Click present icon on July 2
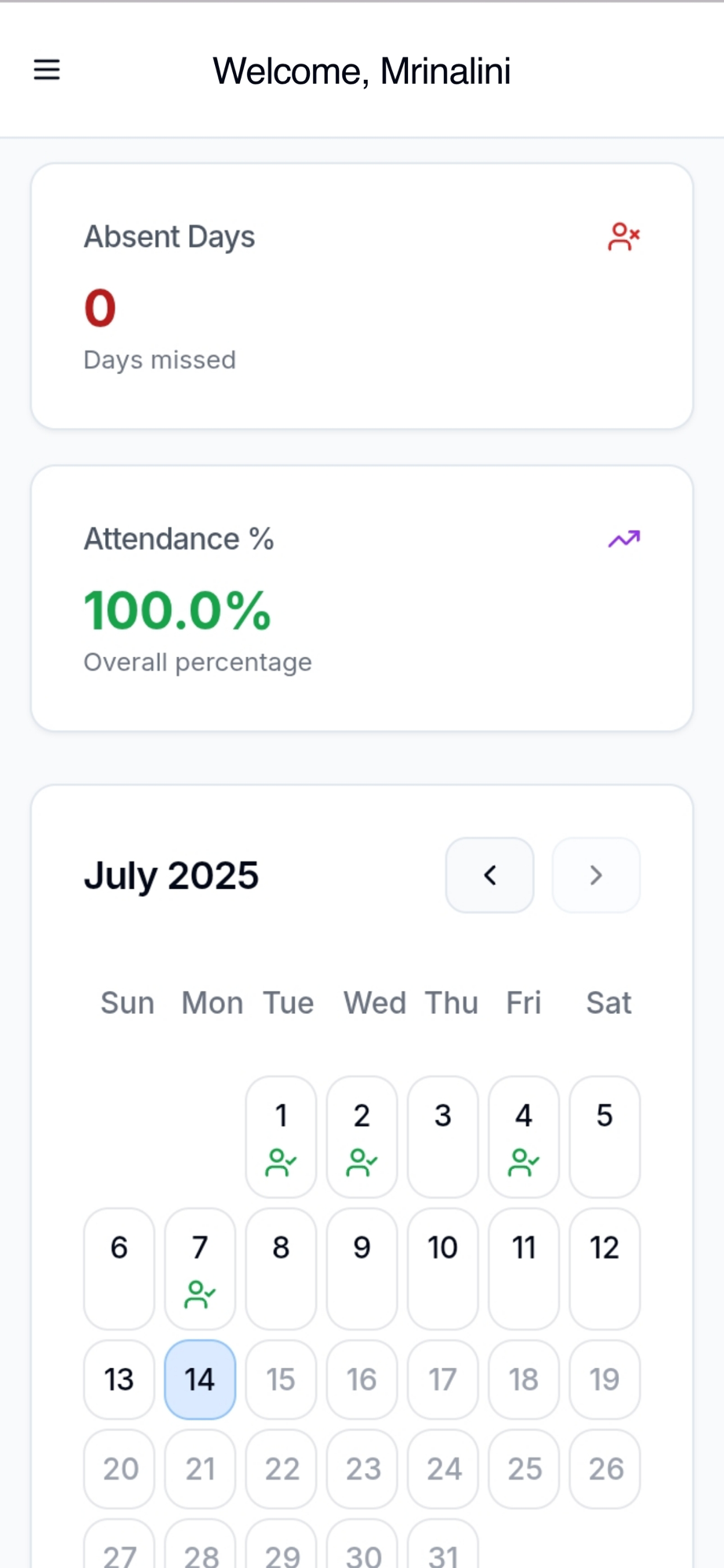This screenshot has height=1568, width=724. (362, 1162)
